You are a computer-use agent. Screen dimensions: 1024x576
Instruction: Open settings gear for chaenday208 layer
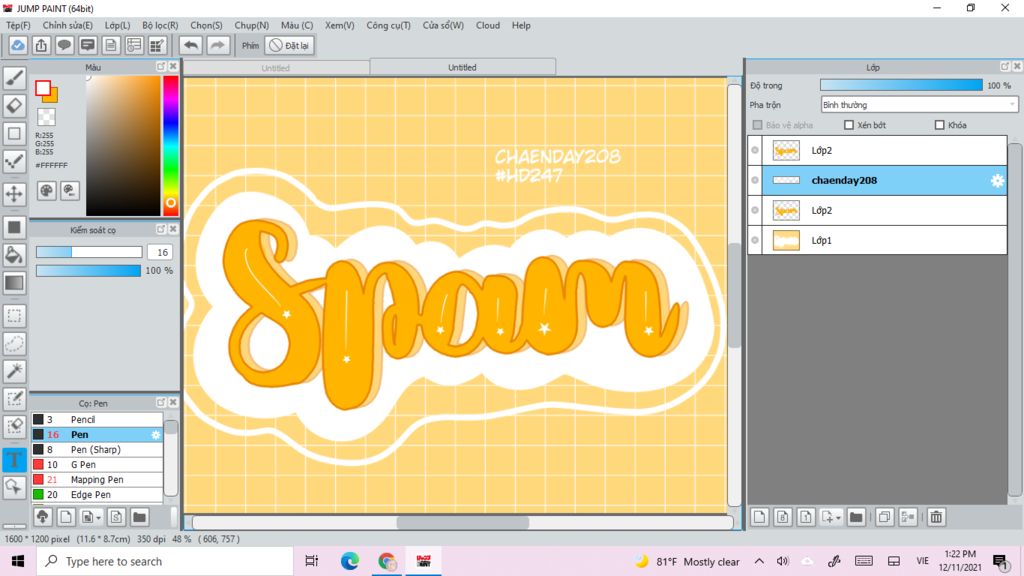(997, 181)
